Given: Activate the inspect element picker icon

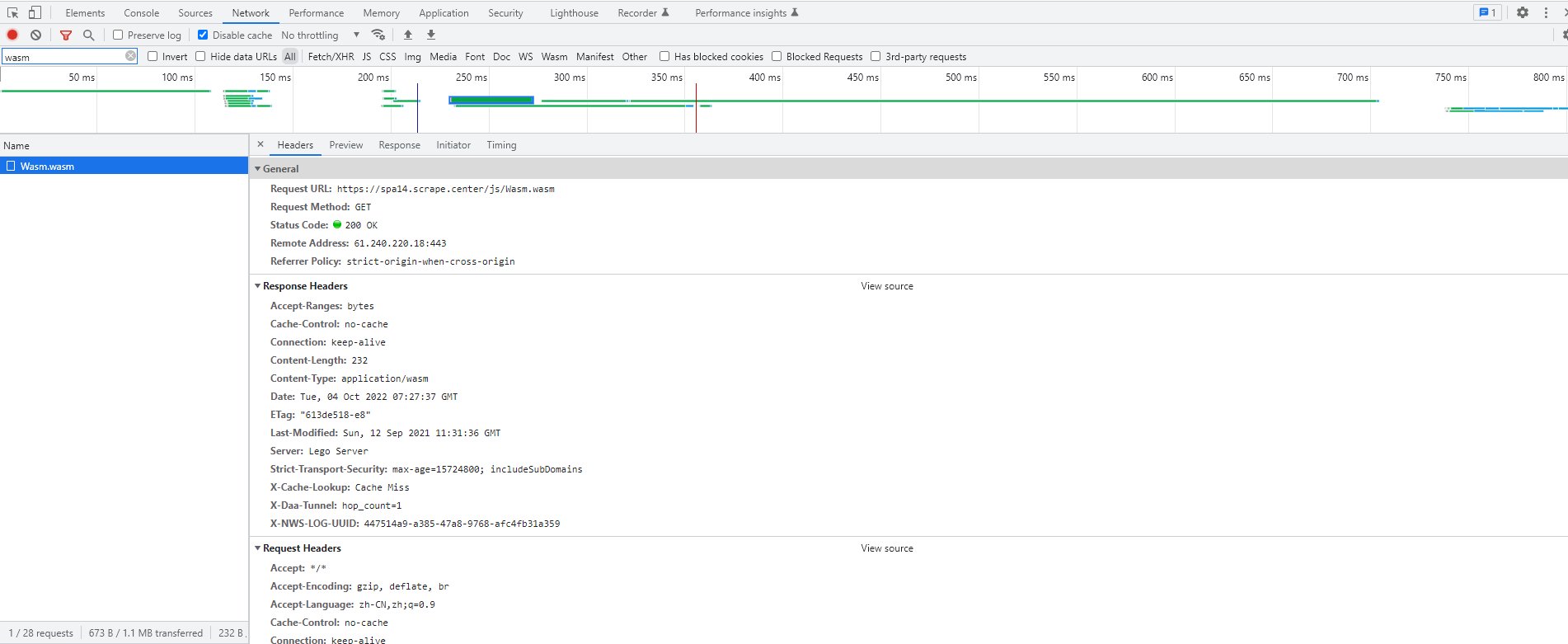Looking at the screenshot, I should click(12, 12).
